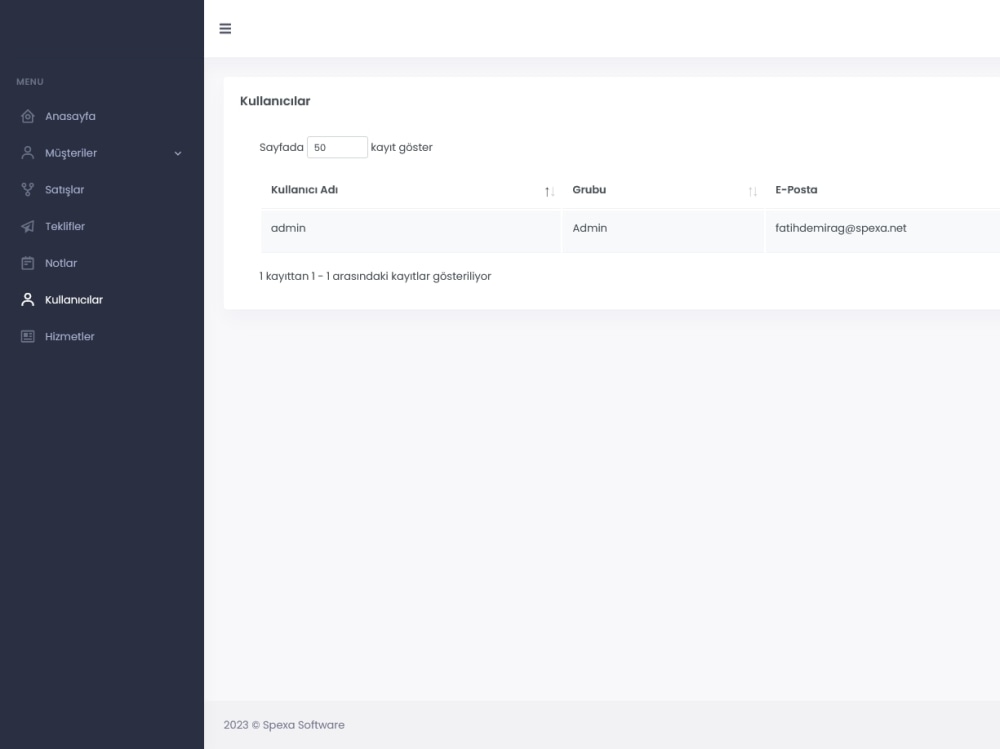Click the Kullanıcılar page heading

click(x=275, y=101)
